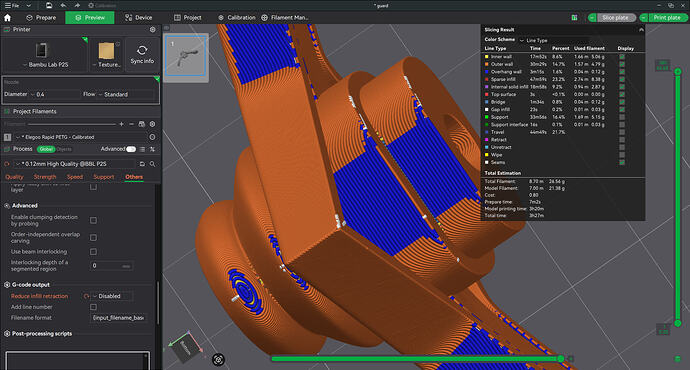Click the Post-processing scripts text box
Screen dimensions: 690x370
78,360
